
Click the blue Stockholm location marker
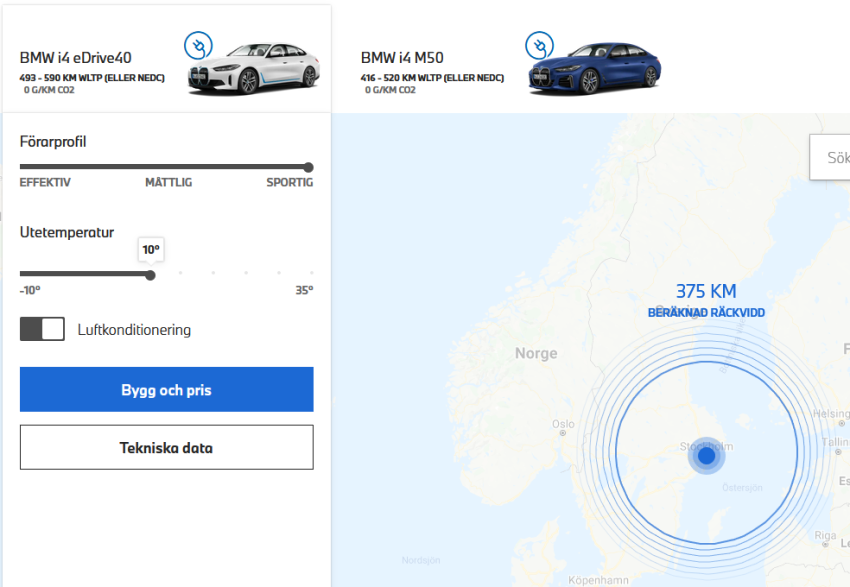click(706, 456)
